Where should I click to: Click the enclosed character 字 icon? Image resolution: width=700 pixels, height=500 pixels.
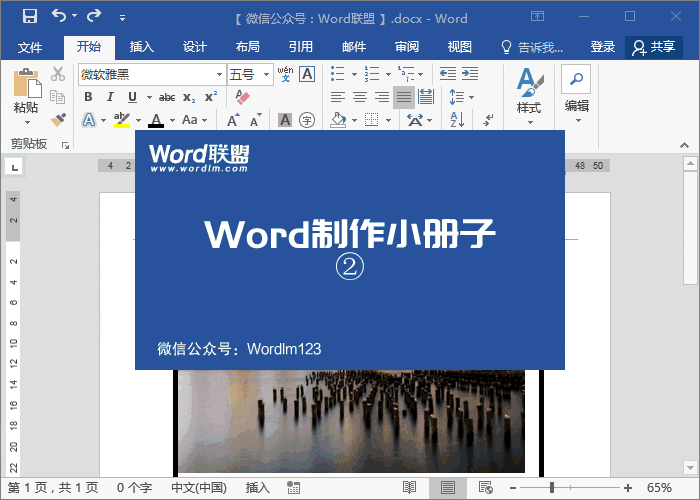[307, 120]
